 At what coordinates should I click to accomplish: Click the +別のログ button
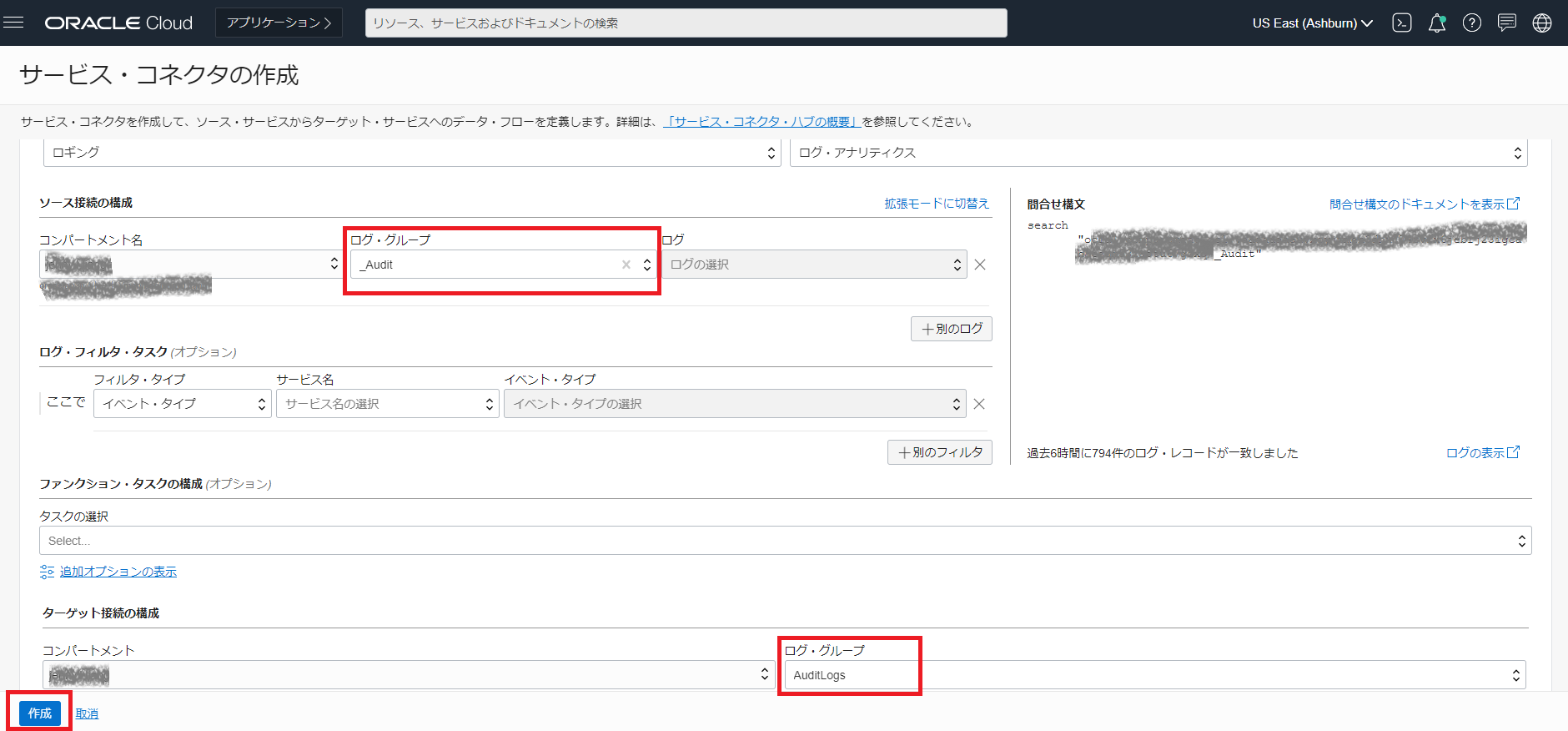pos(951,329)
